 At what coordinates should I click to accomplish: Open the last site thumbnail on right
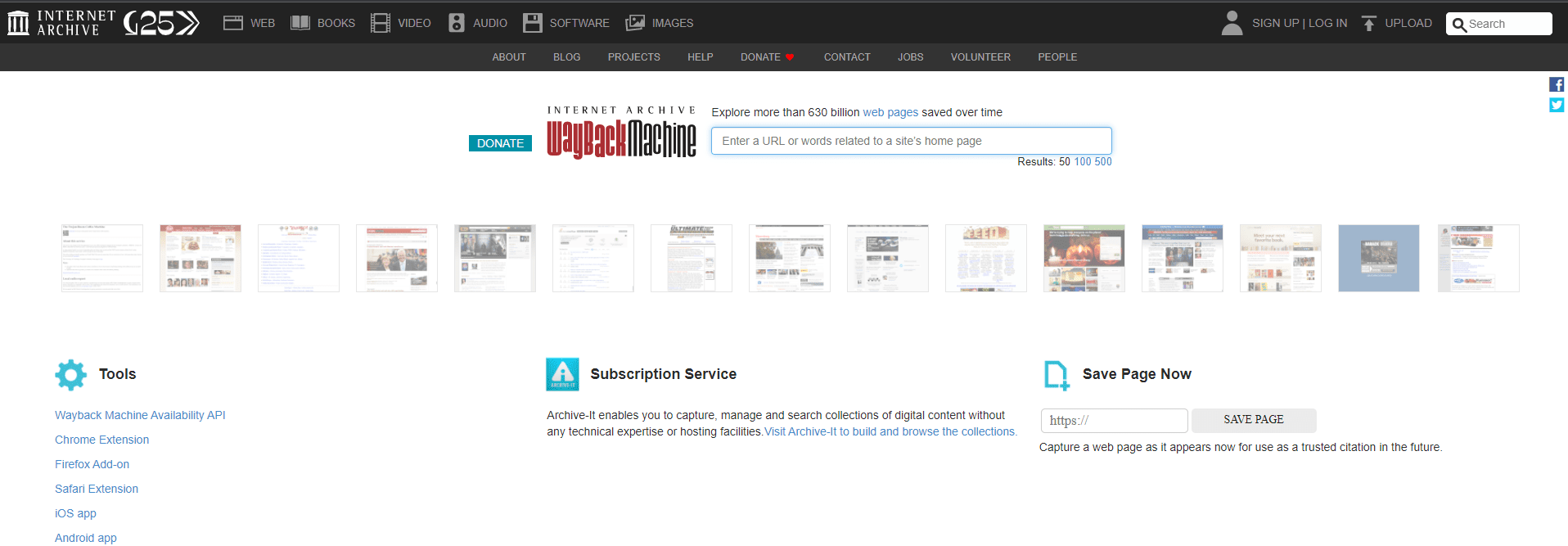1478,258
